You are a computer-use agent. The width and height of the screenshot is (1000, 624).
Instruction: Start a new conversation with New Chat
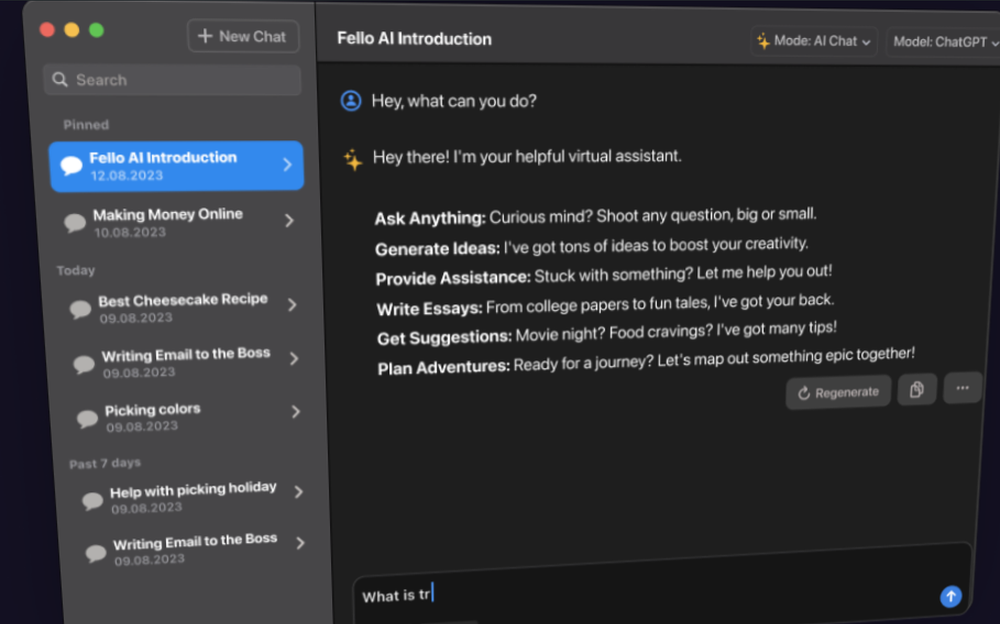243,36
